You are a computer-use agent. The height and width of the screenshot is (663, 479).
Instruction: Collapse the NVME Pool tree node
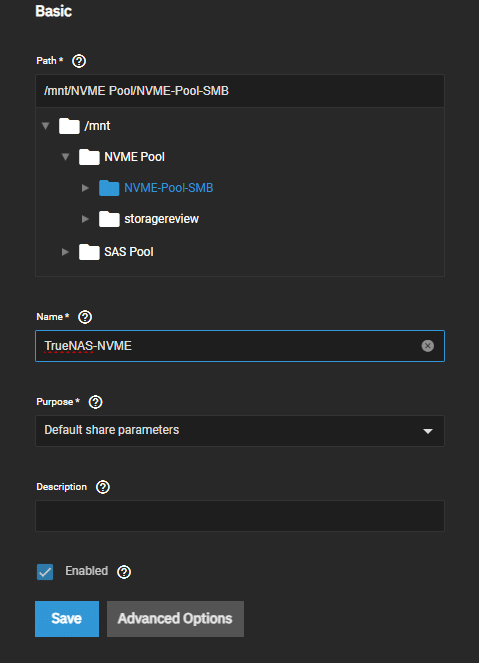tap(66, 157)
